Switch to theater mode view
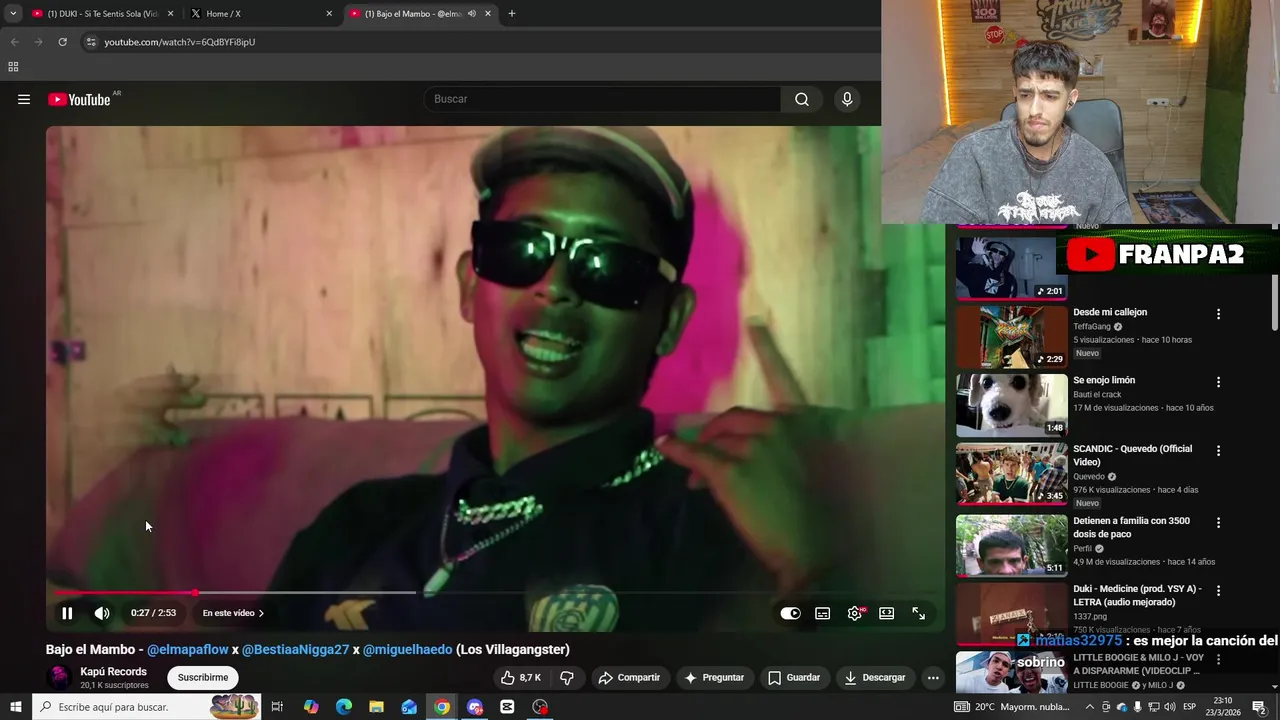This screenshot has height=720, width=1280. [x=887, y=613]
